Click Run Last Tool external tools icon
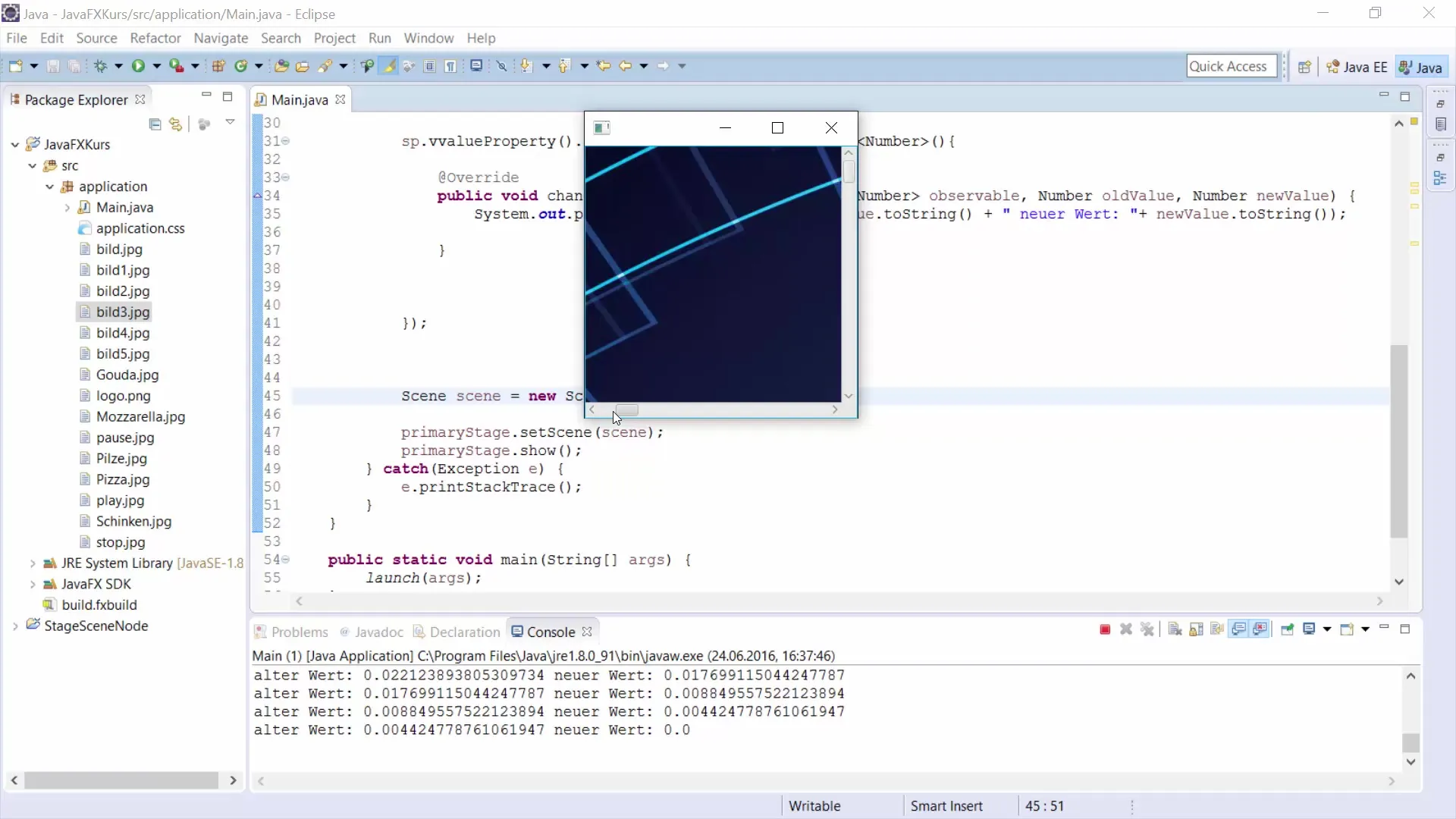1456x819 pixels. [x=176, y=66]
